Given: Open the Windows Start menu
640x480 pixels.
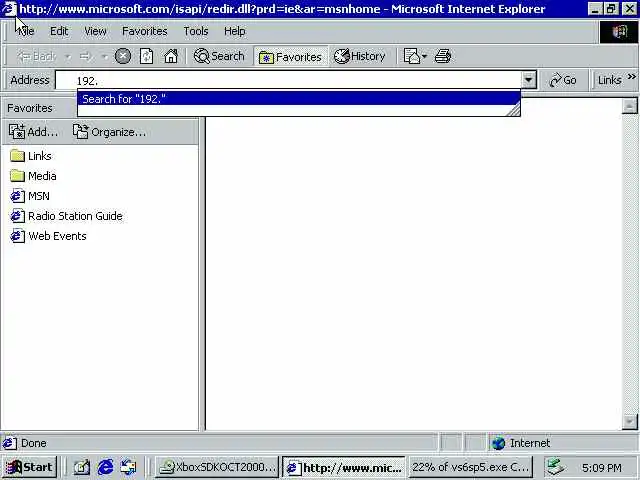Looking at the screenshot, I should (29, 467).
